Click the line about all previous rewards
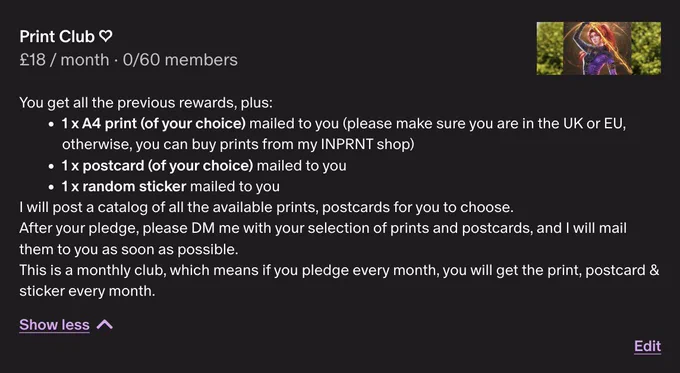 146,103
